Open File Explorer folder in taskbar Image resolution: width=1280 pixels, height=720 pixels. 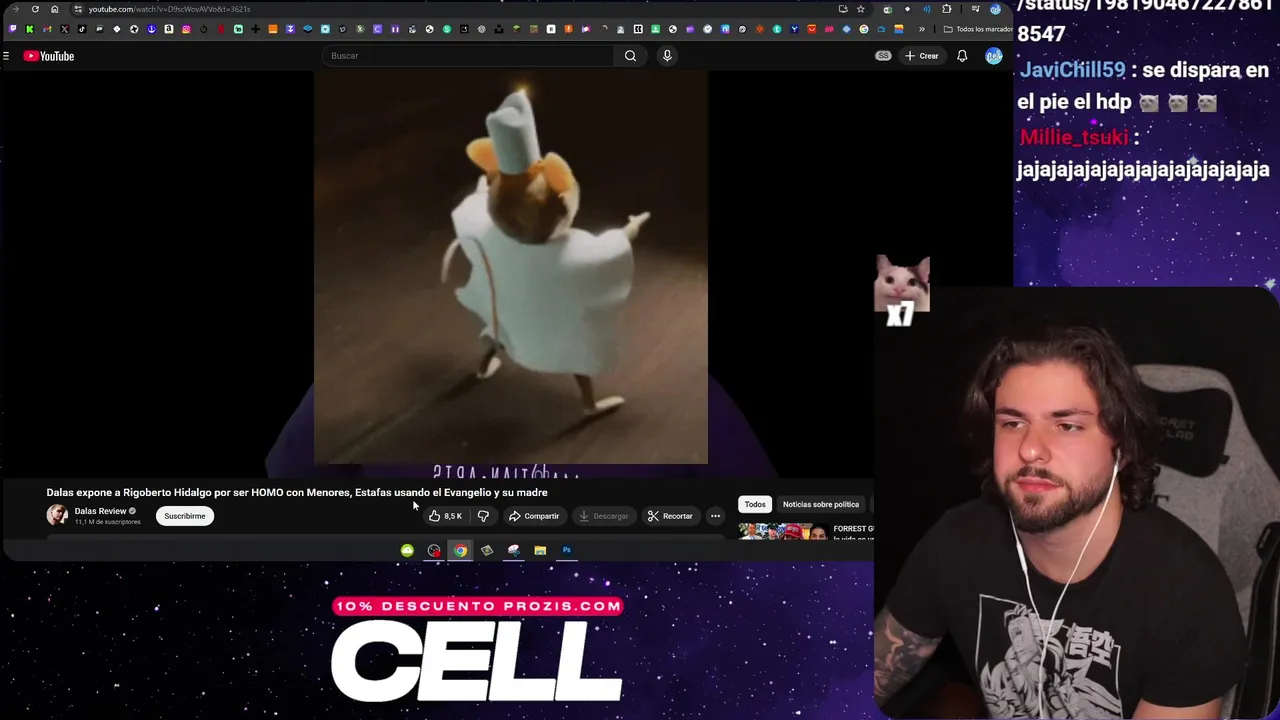(x=540, y=550)
